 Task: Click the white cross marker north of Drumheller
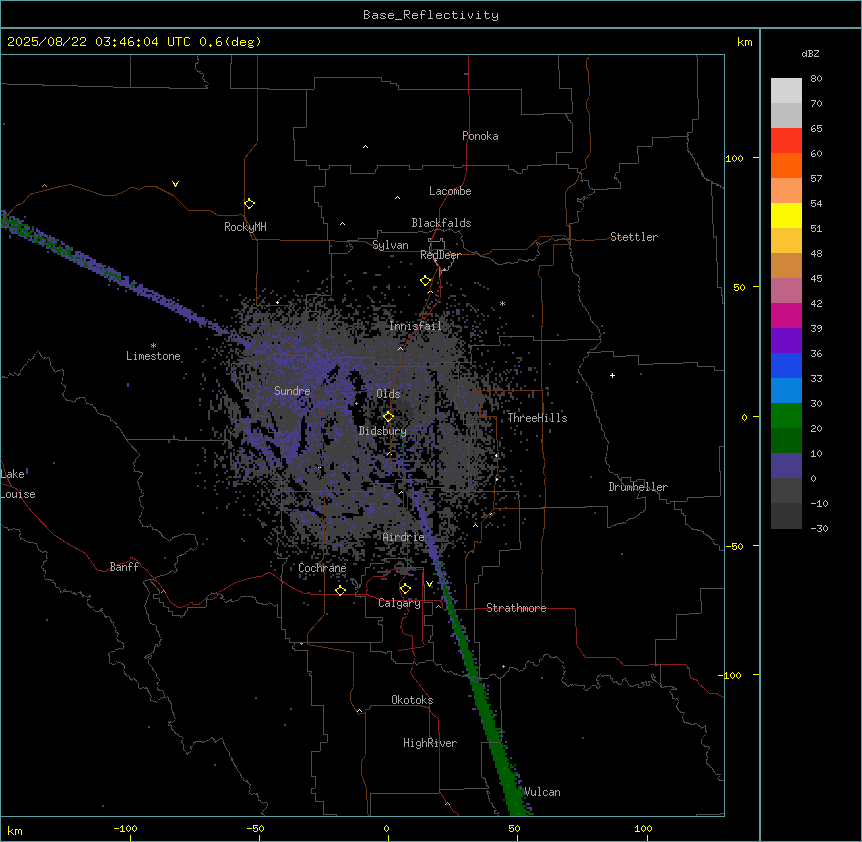(x=612, y=375)
